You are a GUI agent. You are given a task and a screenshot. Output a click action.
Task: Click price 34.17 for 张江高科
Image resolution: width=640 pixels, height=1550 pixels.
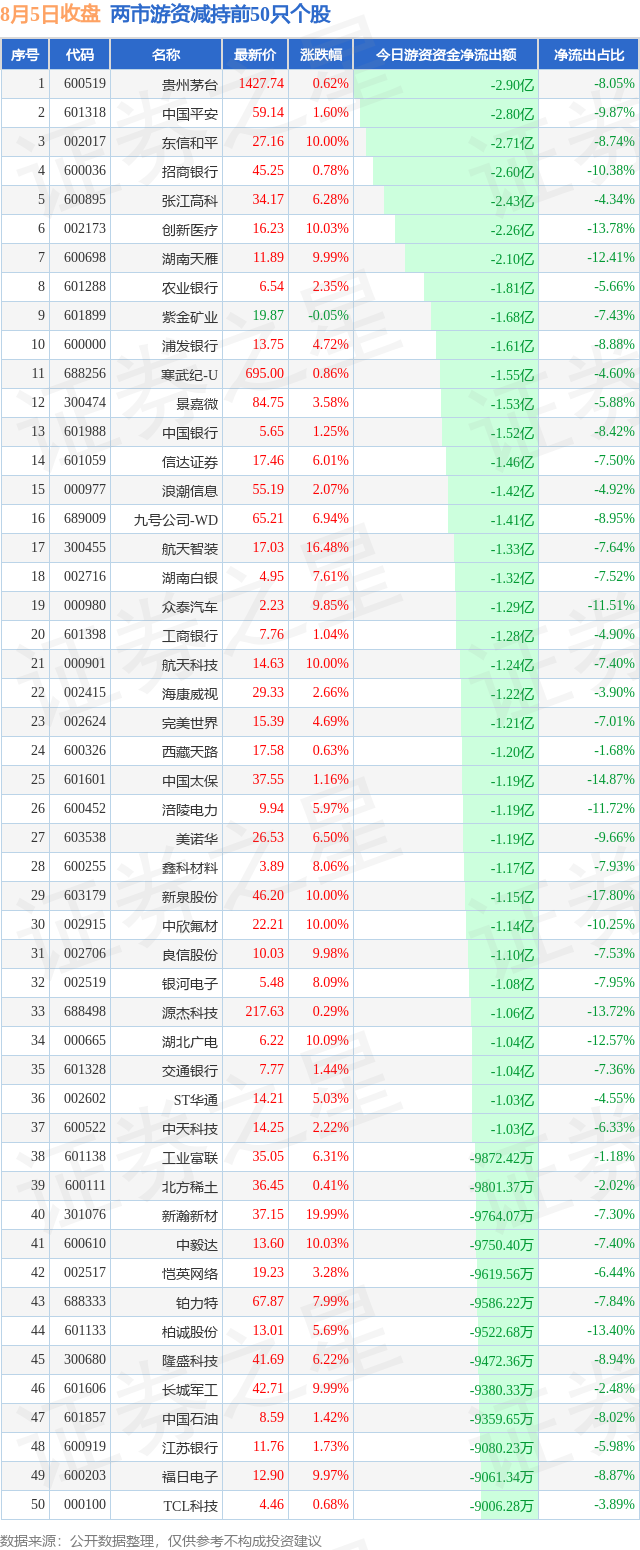268,200
